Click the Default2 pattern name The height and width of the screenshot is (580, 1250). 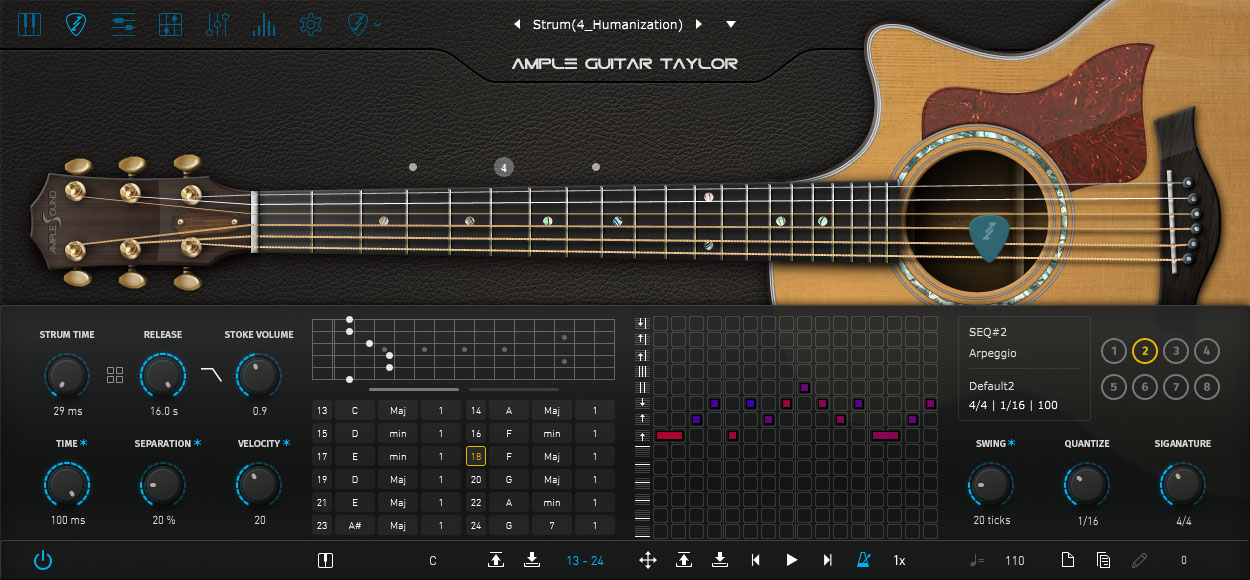[x=991, y=386]
